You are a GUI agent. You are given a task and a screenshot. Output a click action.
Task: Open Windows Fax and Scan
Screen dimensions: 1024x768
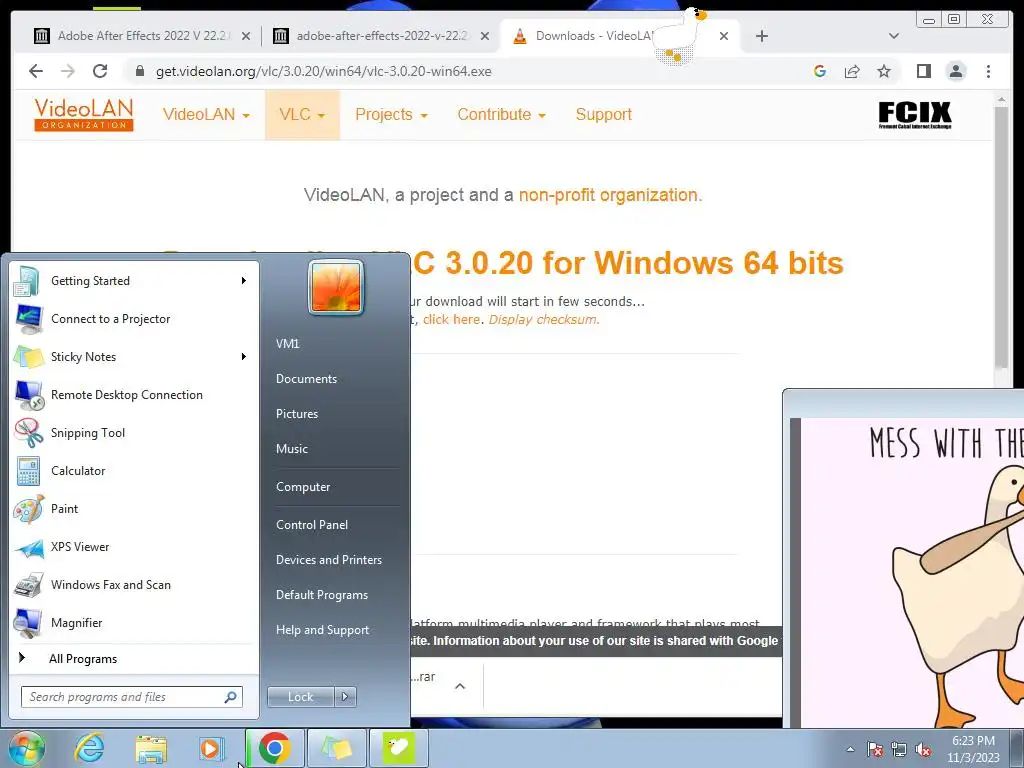[x=133, y=584]
